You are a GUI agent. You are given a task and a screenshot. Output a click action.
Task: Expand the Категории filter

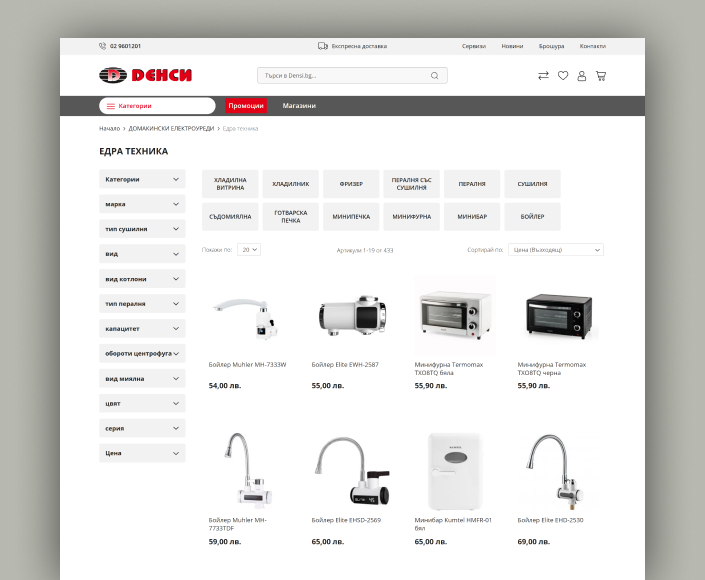(142, 179)
